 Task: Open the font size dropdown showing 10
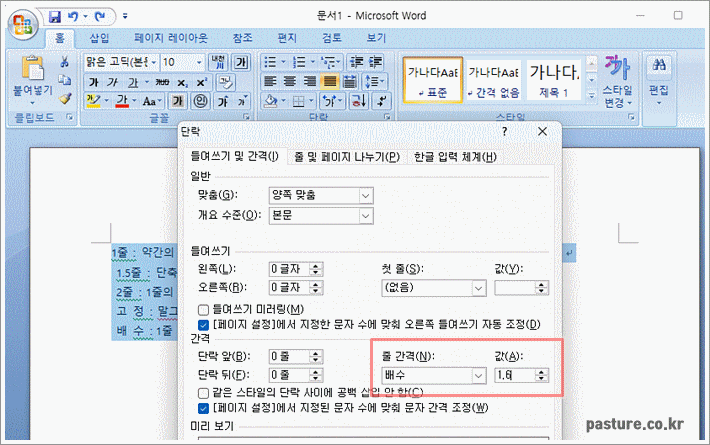(199, 62)
